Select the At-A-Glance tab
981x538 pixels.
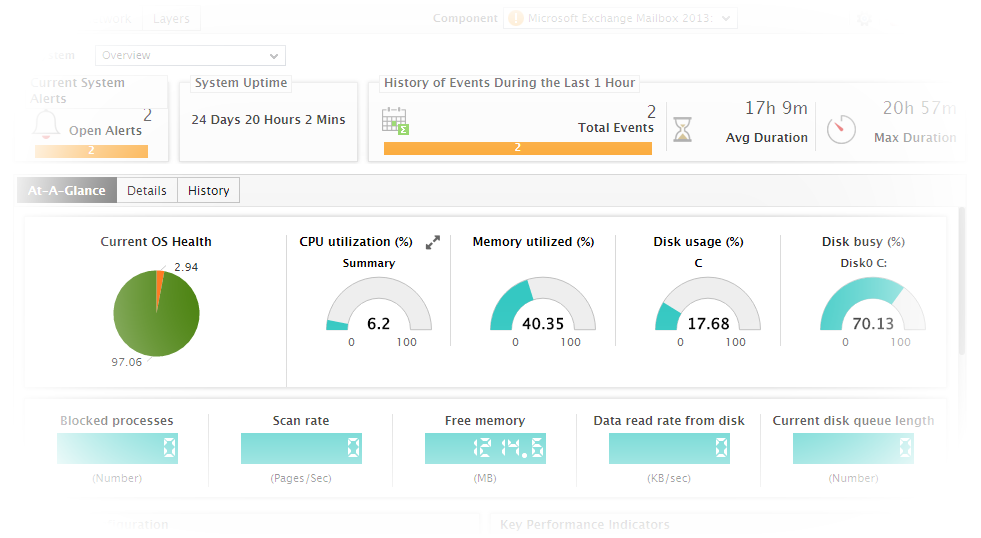point(67,191)
